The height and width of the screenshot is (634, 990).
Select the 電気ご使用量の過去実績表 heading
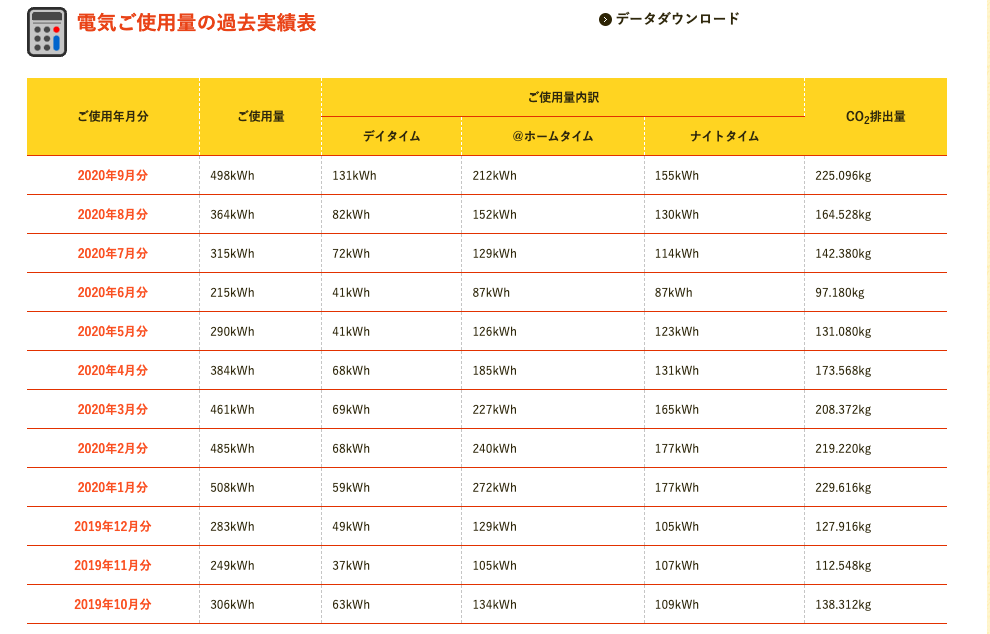click(196, 23)
